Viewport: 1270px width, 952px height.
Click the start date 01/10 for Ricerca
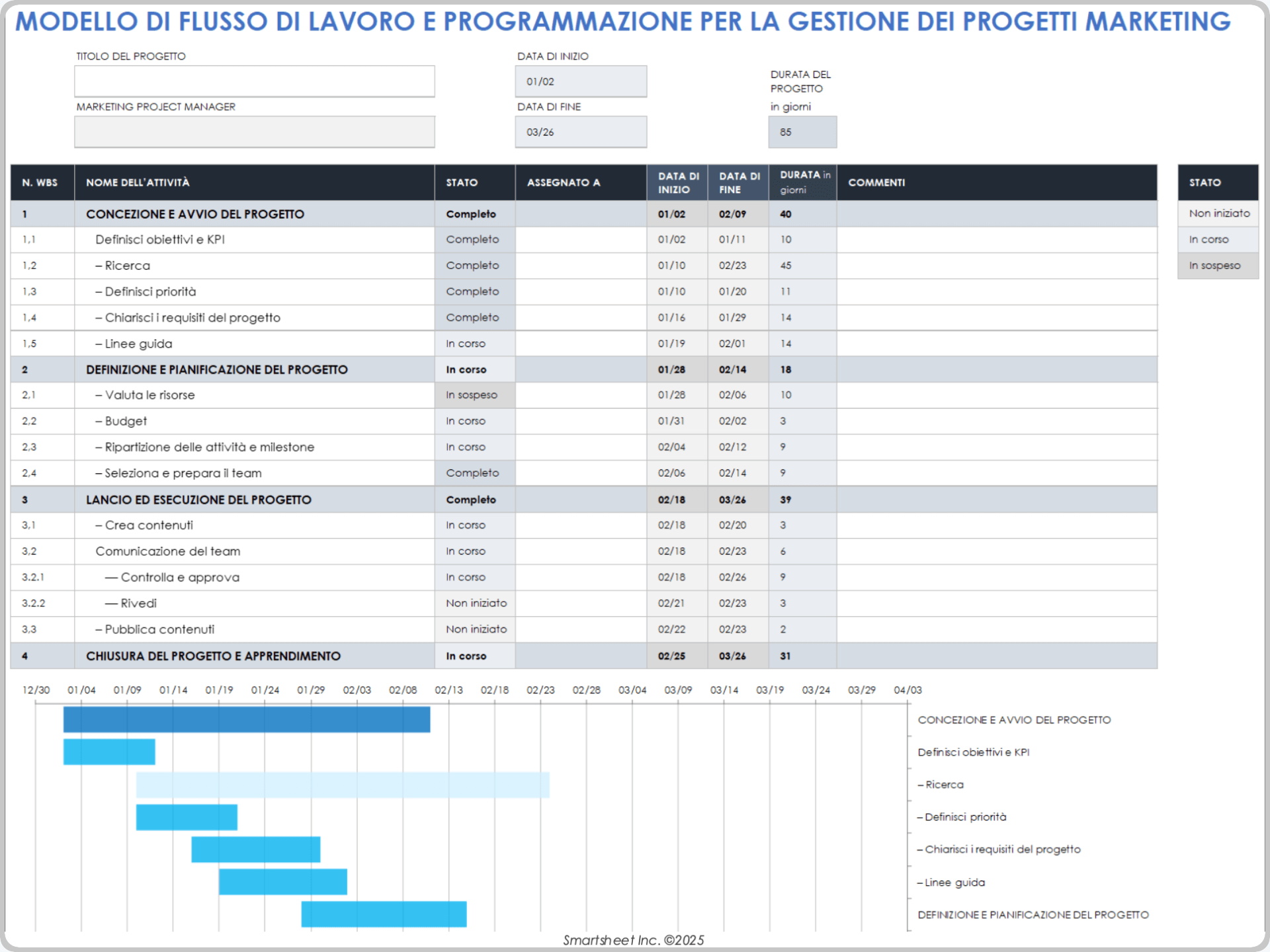[x=677, y=266]
